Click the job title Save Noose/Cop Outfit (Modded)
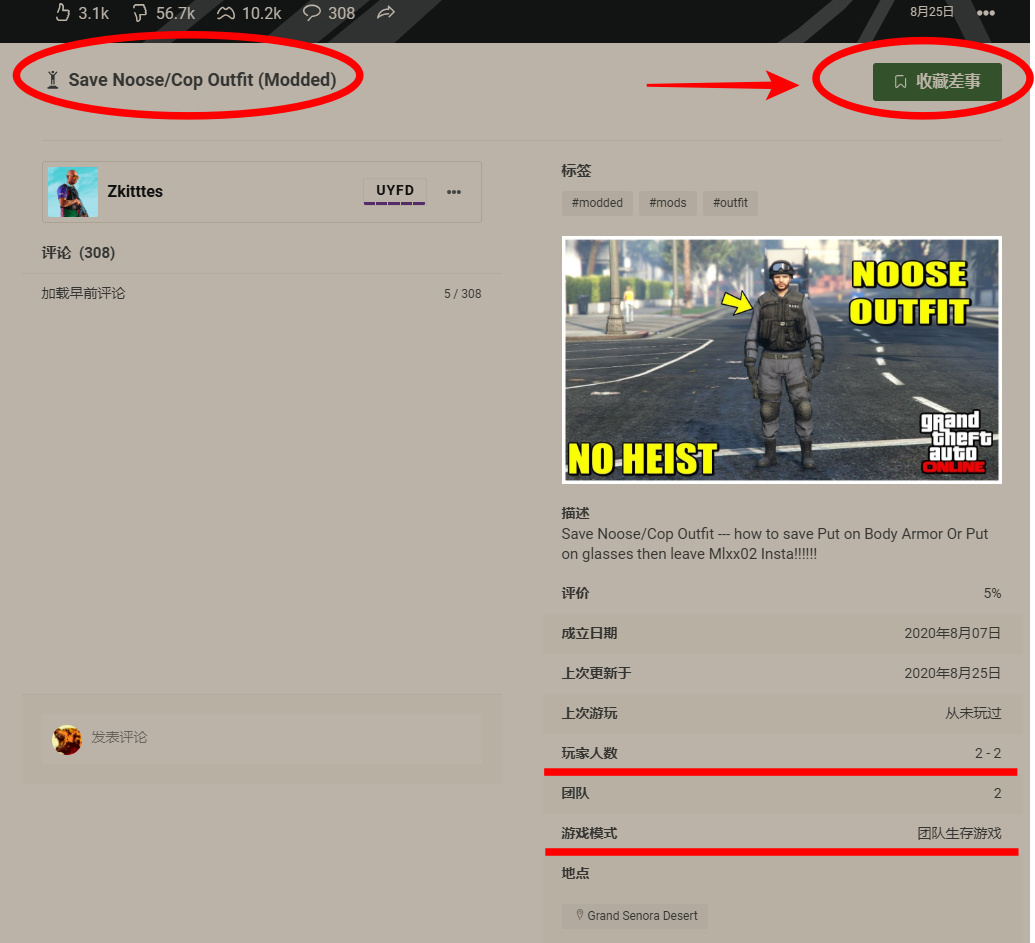This screenshot has height=943, width=1035. pos(202,80)
